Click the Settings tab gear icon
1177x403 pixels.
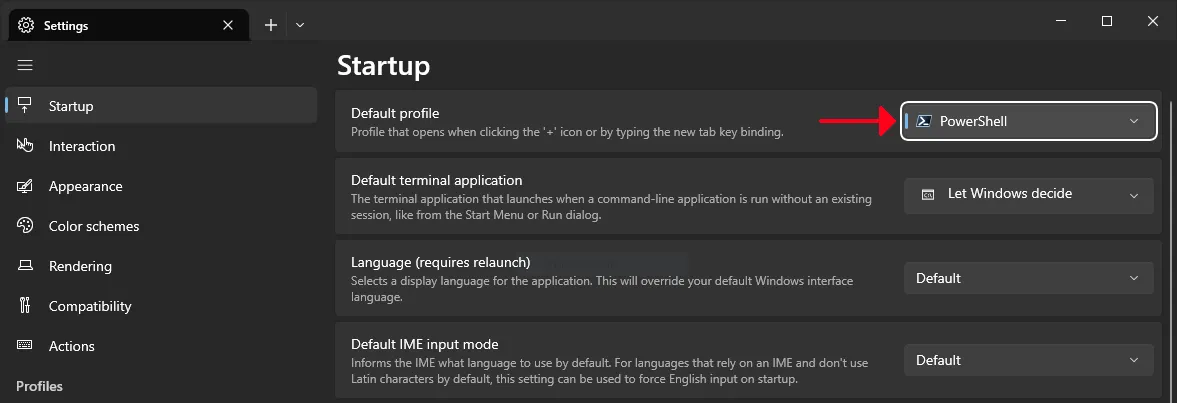[26, 25]
